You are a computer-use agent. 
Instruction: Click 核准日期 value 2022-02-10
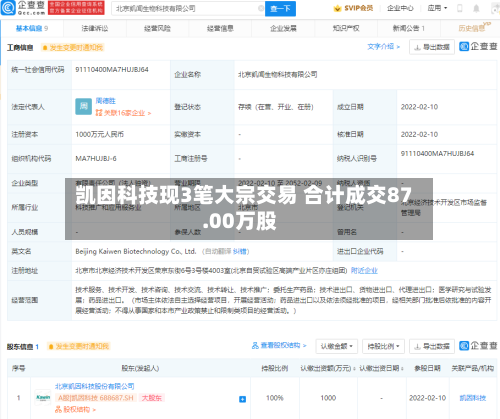(419, 135)
